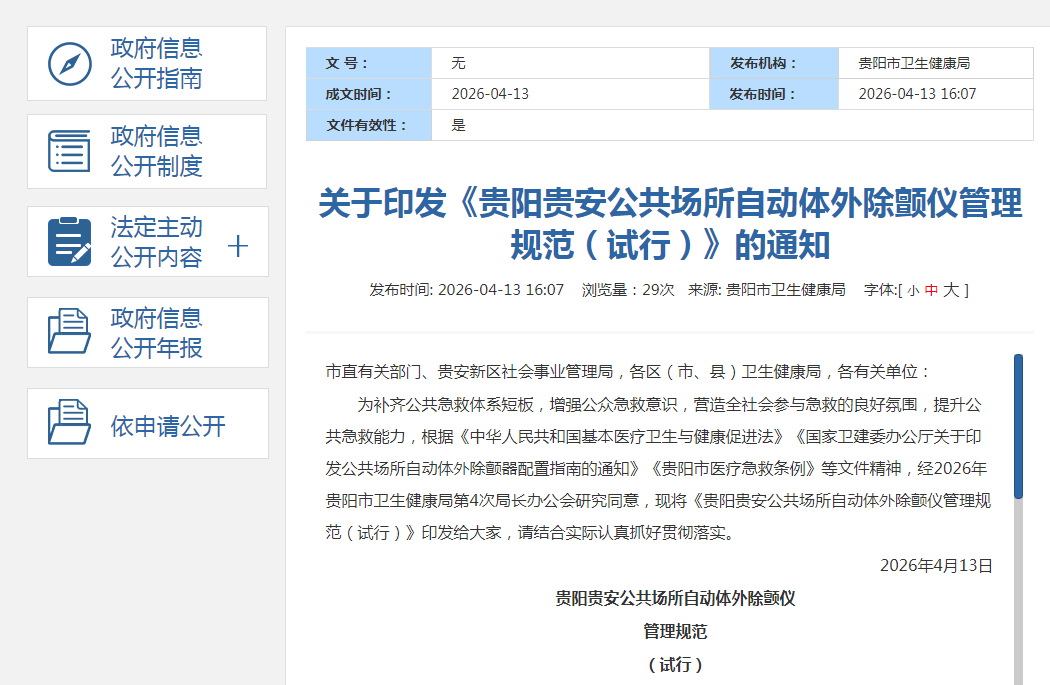The image size is (1050, 685).
Task: Click the list icon beside 政府信息公开制度
Action: click(x=70, y=151)
